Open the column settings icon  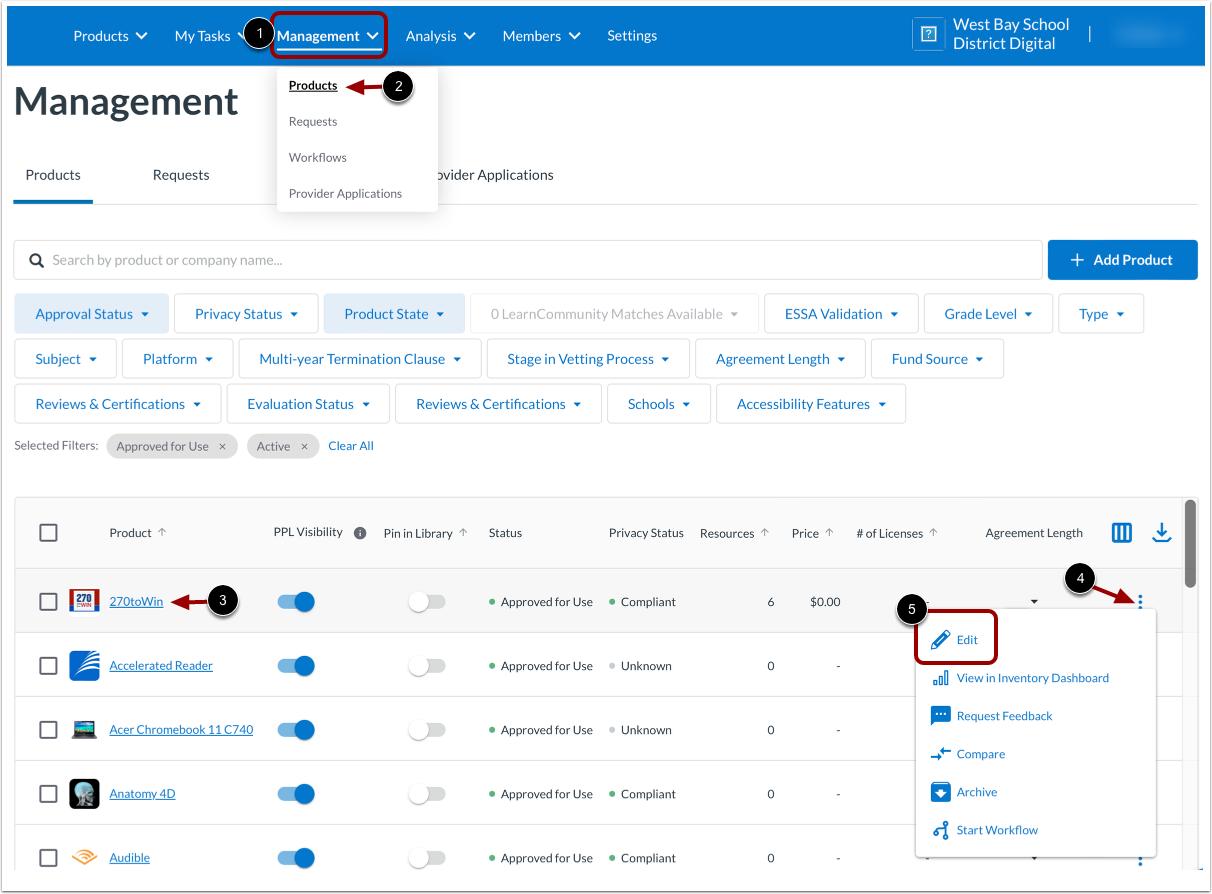[x=1121, y=533]
